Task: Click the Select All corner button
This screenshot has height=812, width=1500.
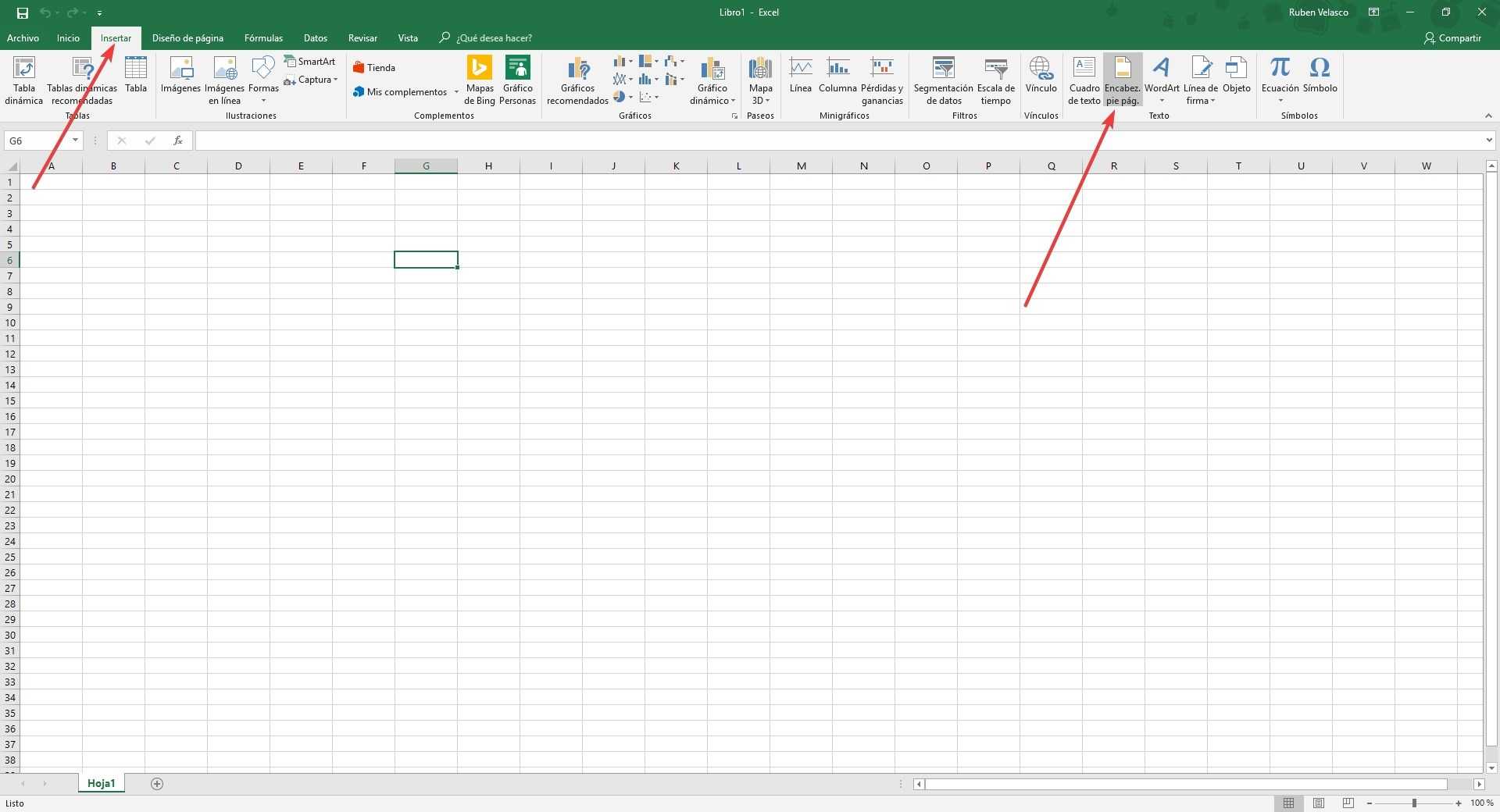Action: coord(12,166)
